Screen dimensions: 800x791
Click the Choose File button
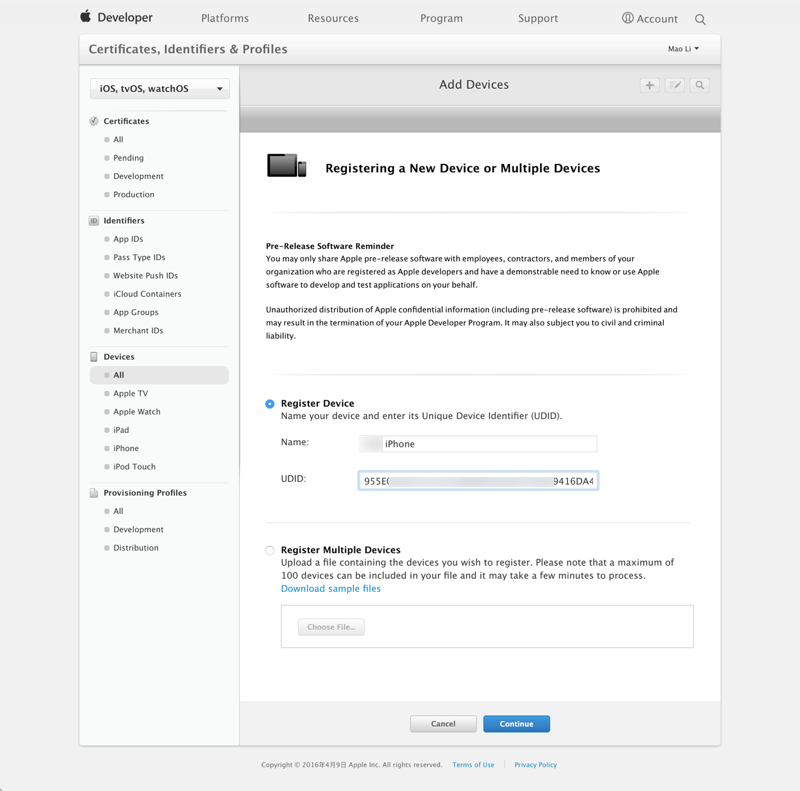point(331,627)
